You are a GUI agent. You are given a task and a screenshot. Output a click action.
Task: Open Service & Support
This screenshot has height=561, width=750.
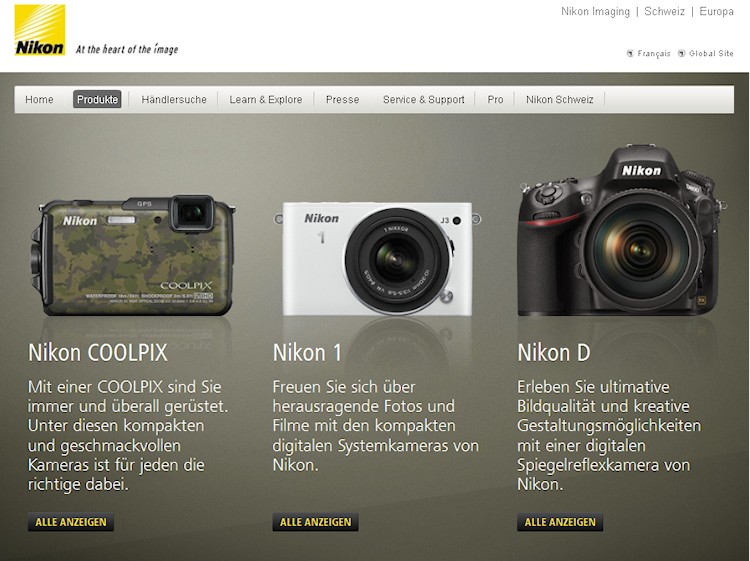pyautogui.click(x=424, y=99)
